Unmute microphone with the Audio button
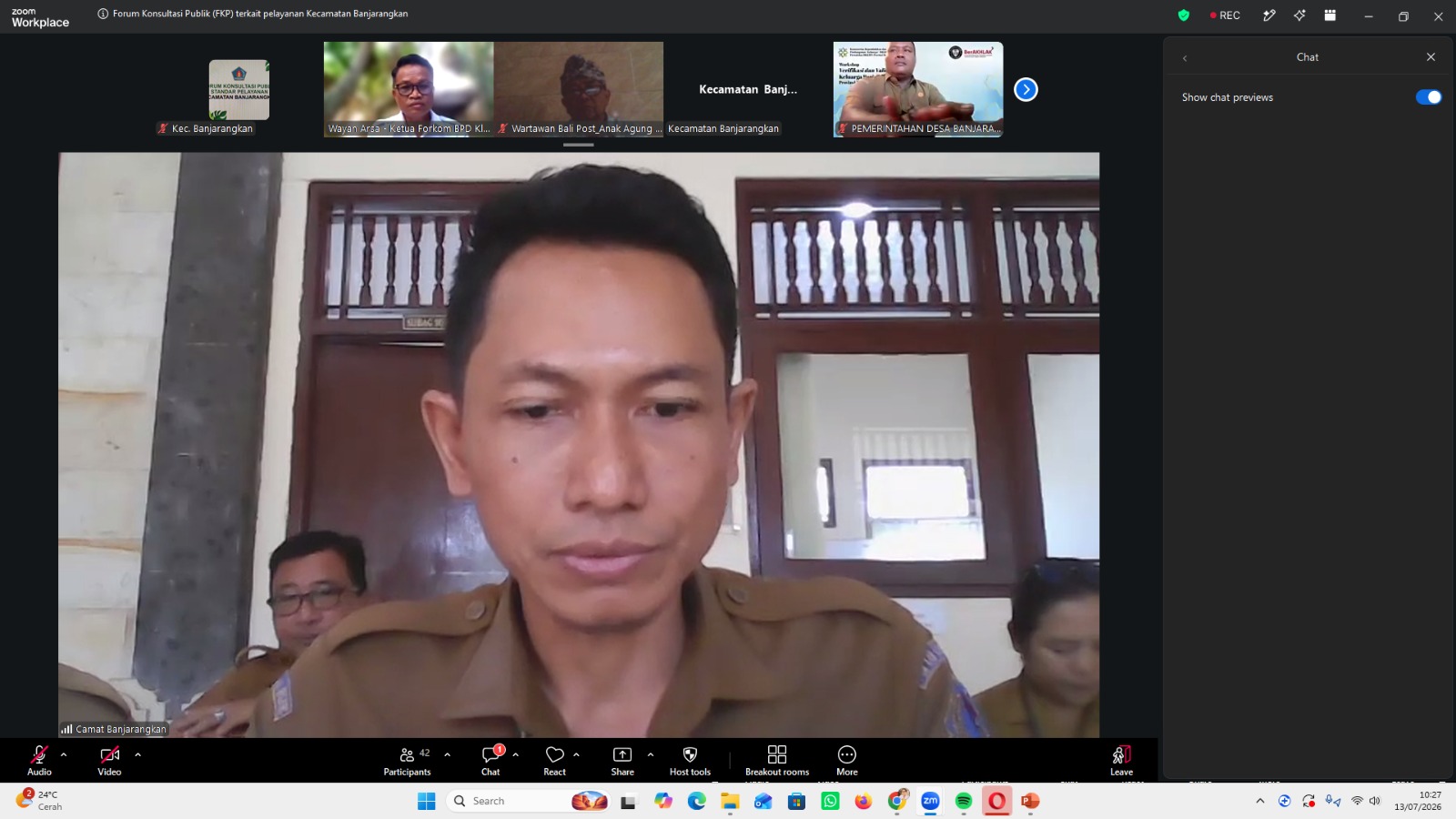 [x=39, y=761]
